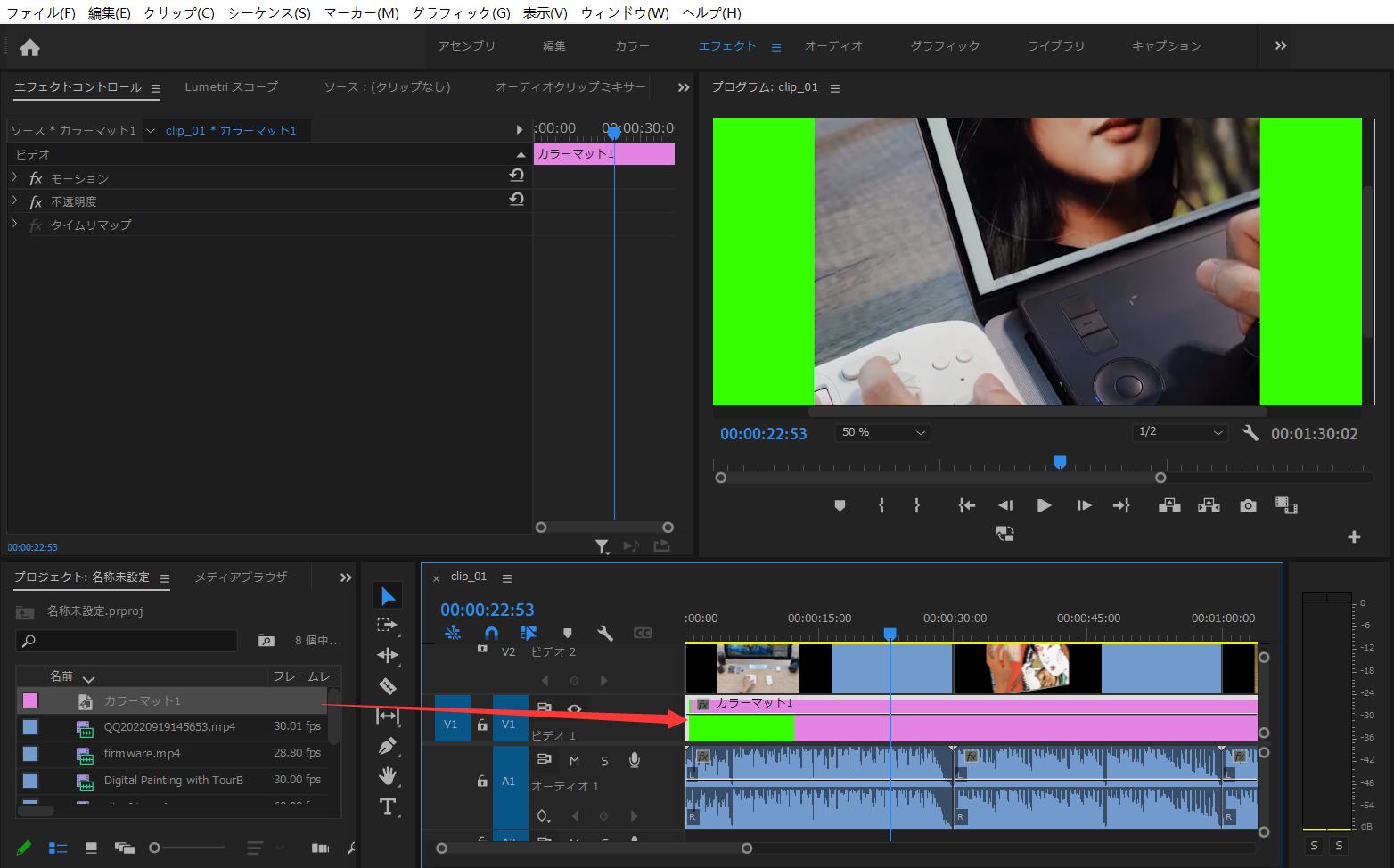This screenshot has height=868, width=1394.
Task: Add marker in timeline
Action: [x=567, y=633]
